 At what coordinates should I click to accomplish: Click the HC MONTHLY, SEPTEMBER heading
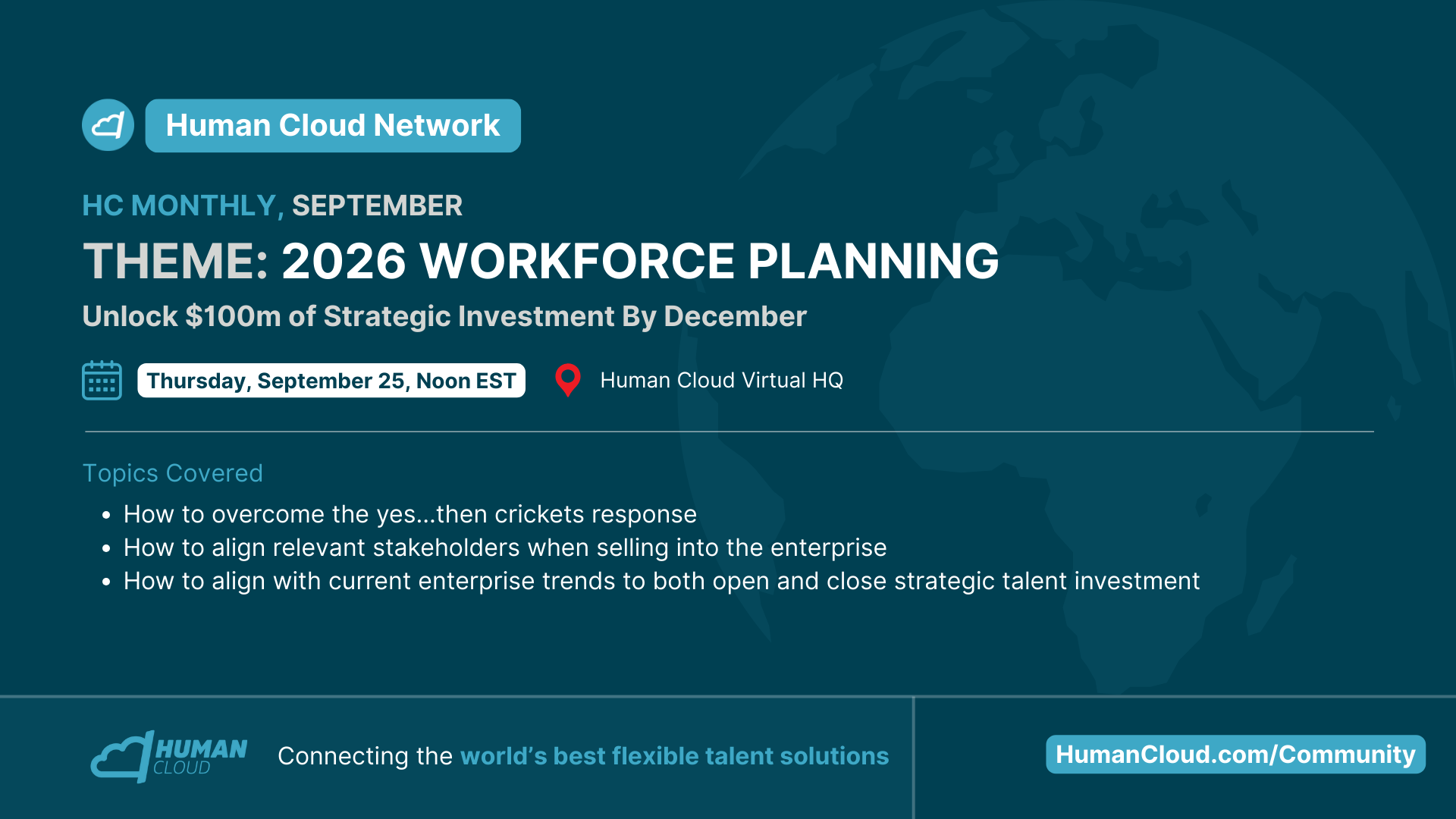click(272, 206)
